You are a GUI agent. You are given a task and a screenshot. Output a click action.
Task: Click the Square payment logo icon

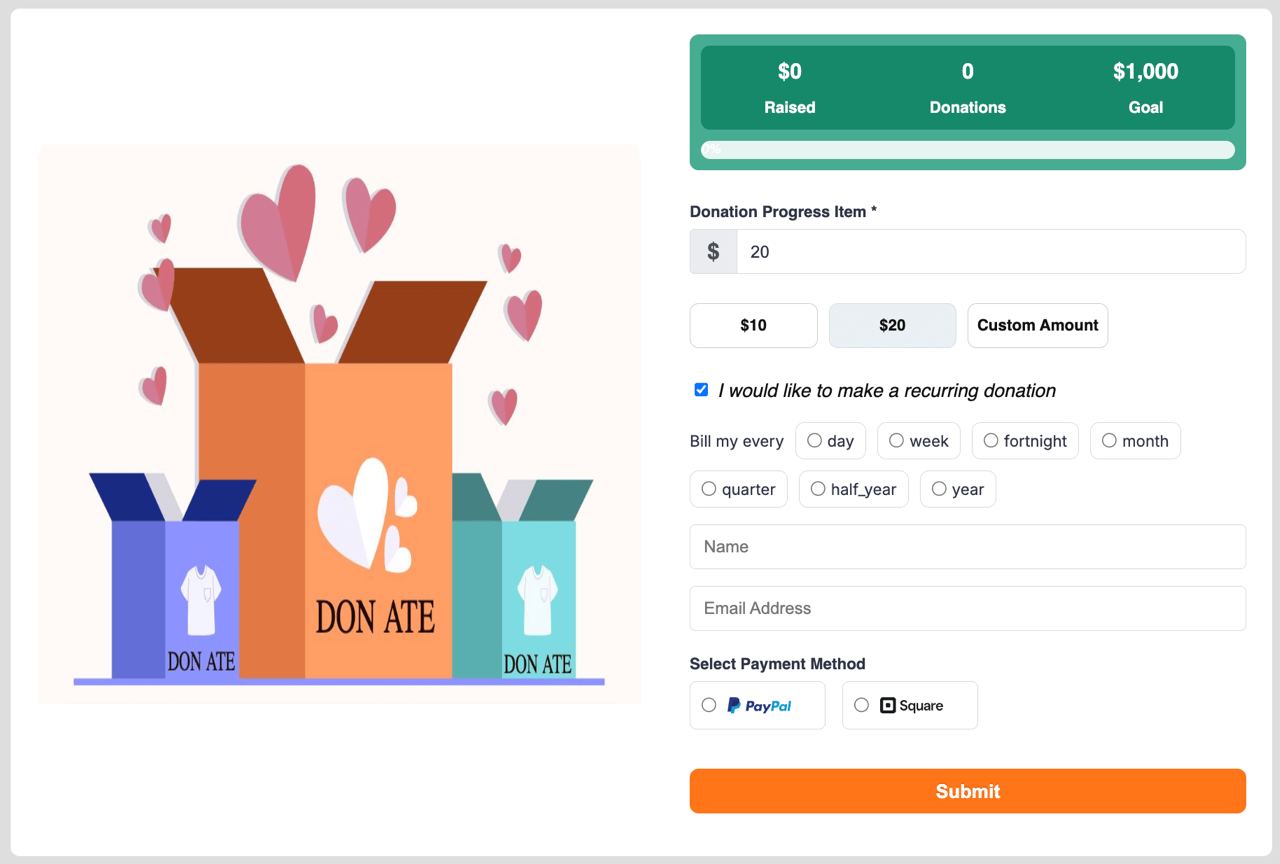point(889,705)
